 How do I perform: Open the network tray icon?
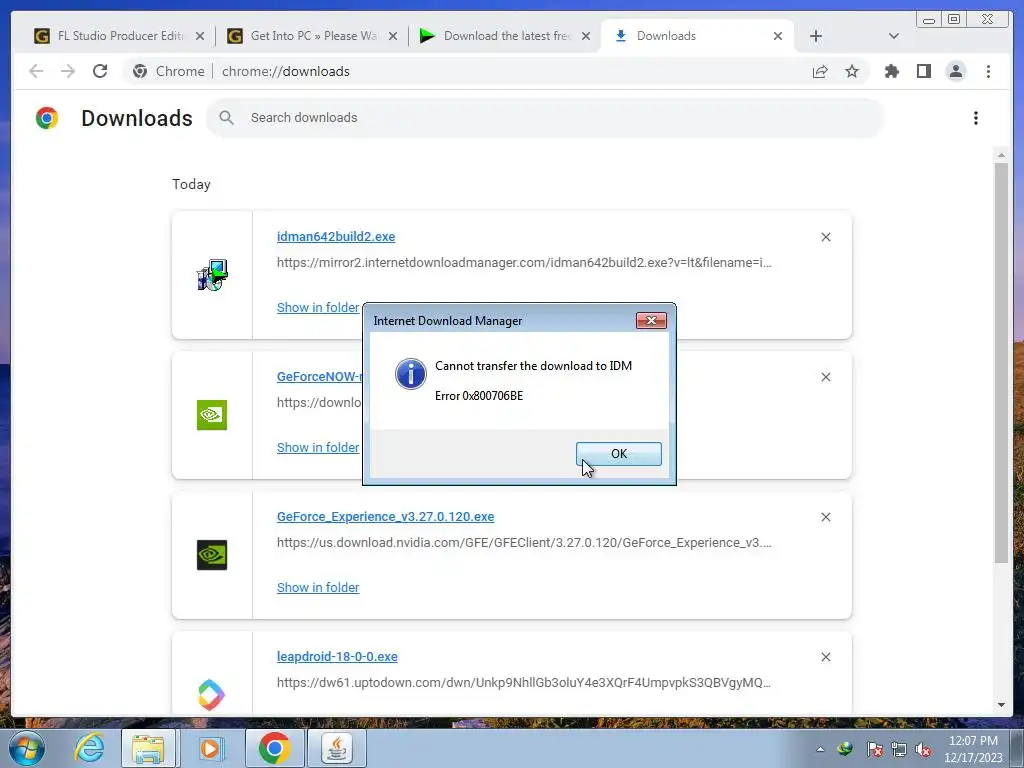coord(899,750)
